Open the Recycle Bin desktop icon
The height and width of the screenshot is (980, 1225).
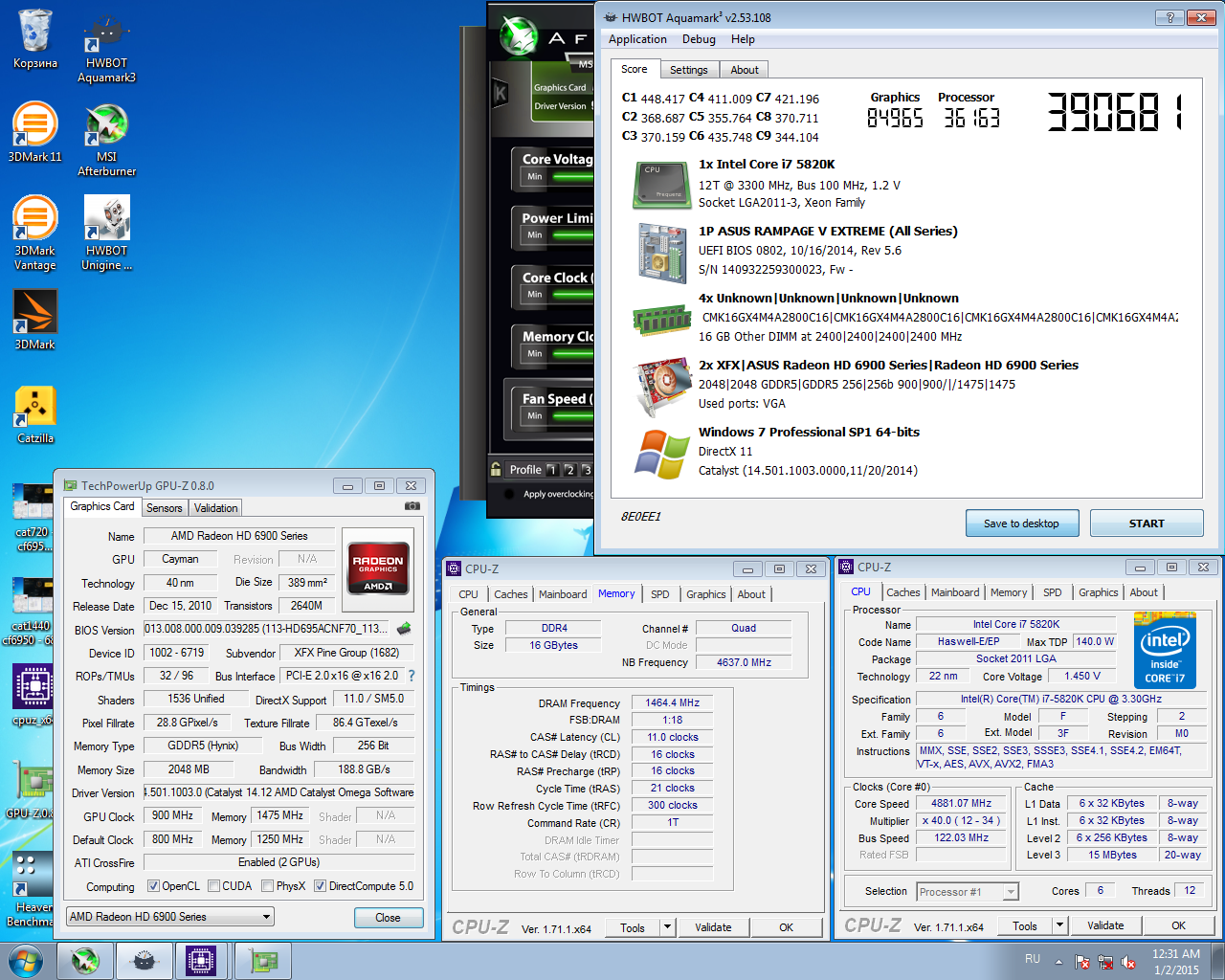coord(35,40)
